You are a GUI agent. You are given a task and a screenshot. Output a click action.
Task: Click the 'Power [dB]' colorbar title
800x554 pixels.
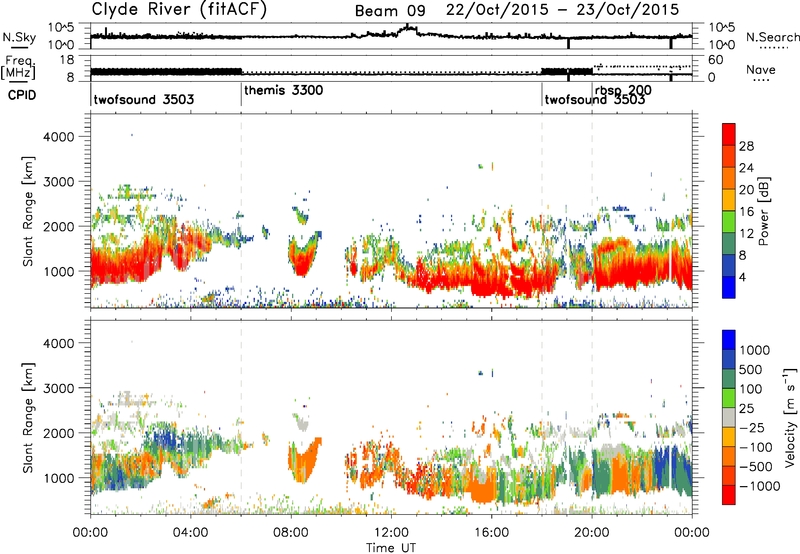[764, 211]
